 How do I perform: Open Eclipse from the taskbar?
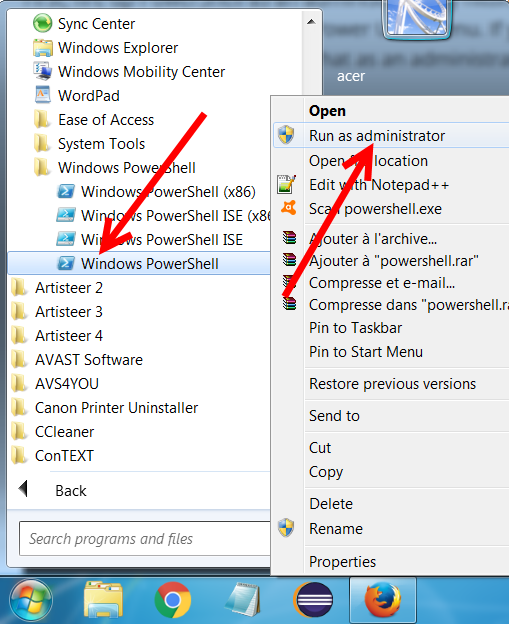click(x=314, y=600)
